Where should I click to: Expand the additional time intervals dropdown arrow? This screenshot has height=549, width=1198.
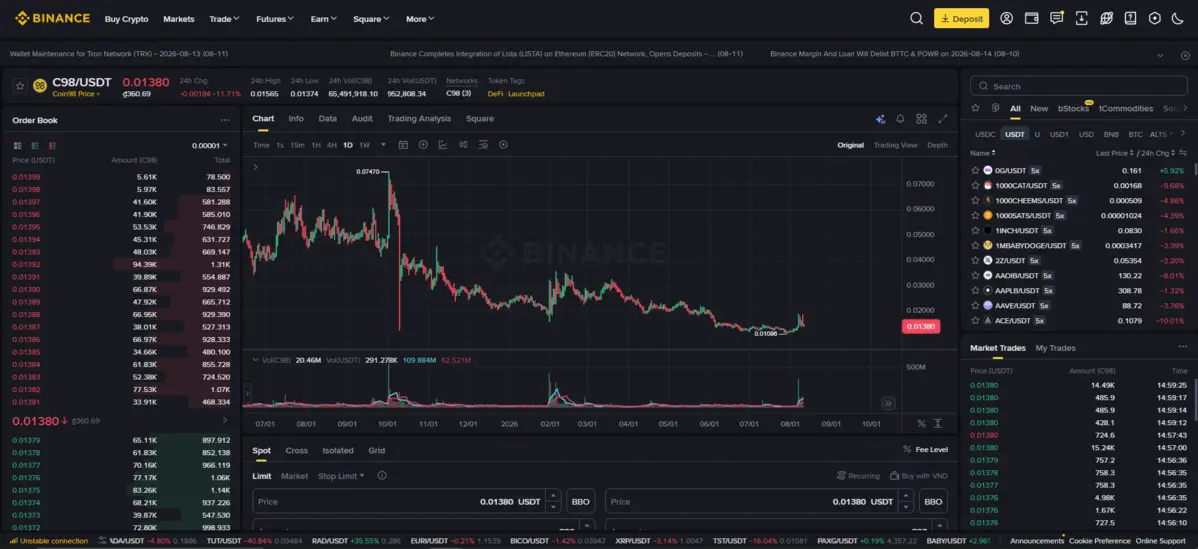tap(383, 145)
